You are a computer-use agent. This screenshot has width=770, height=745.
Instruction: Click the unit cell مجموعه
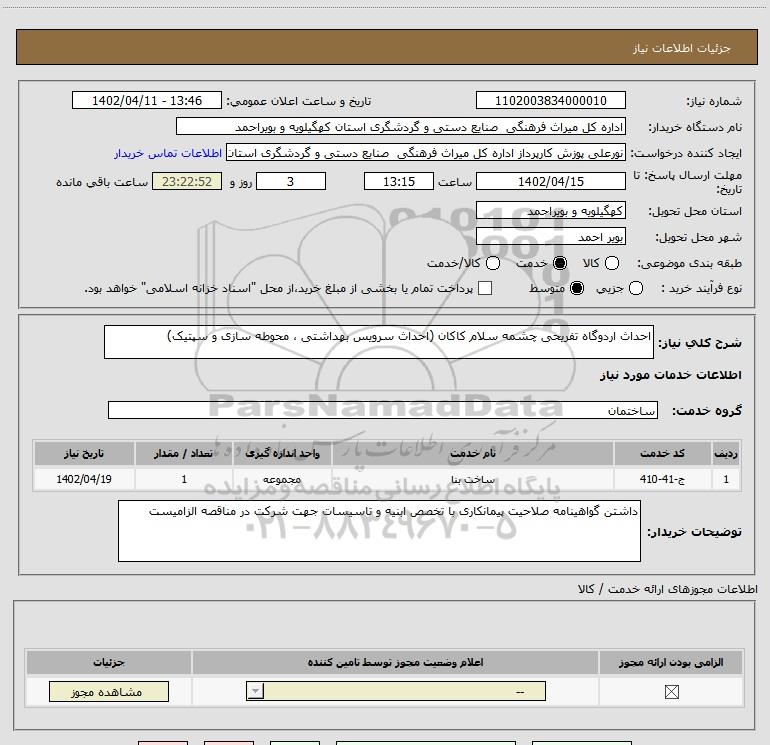pos(282,479)
